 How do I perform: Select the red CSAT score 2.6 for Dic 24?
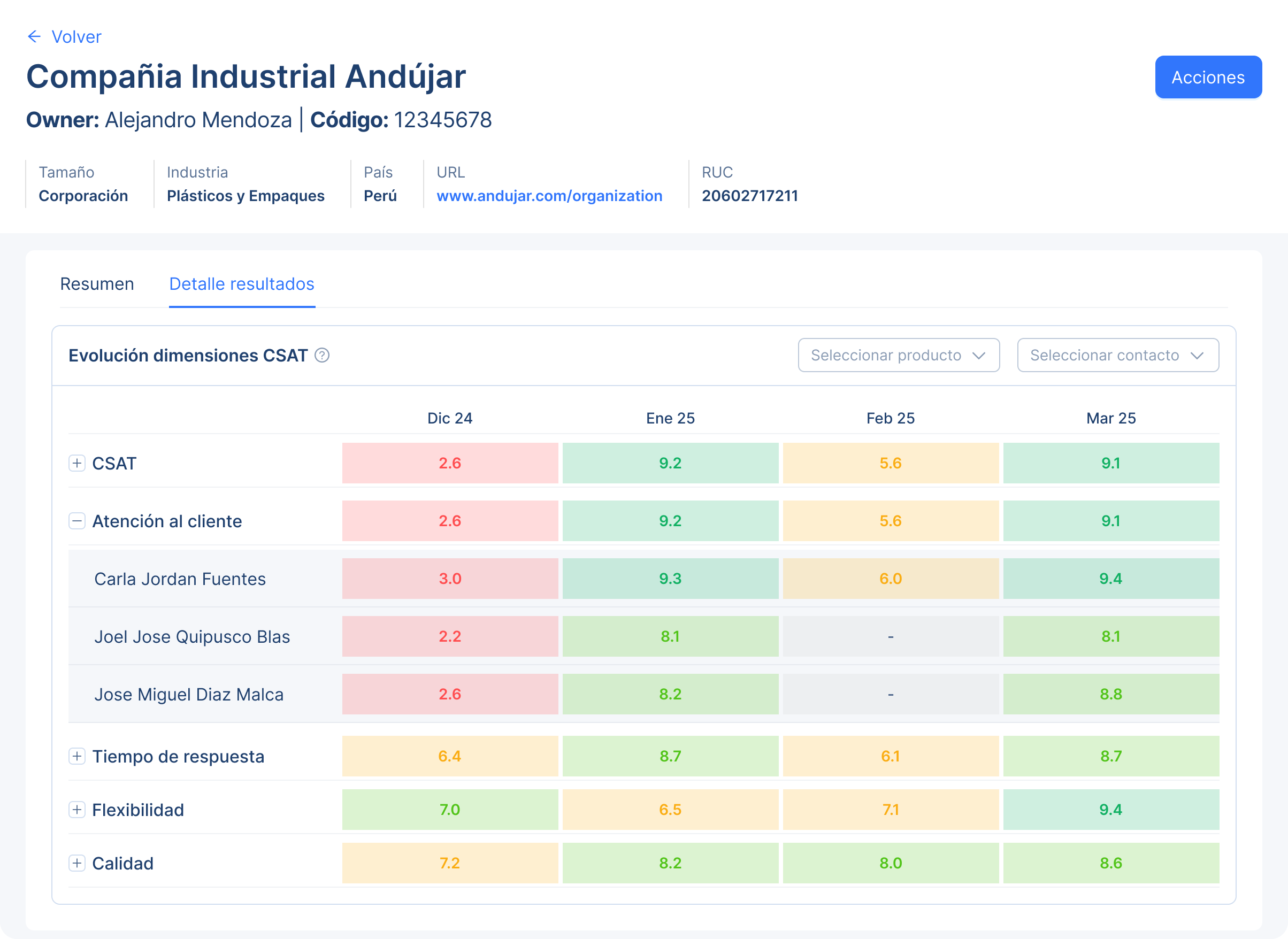450,463
